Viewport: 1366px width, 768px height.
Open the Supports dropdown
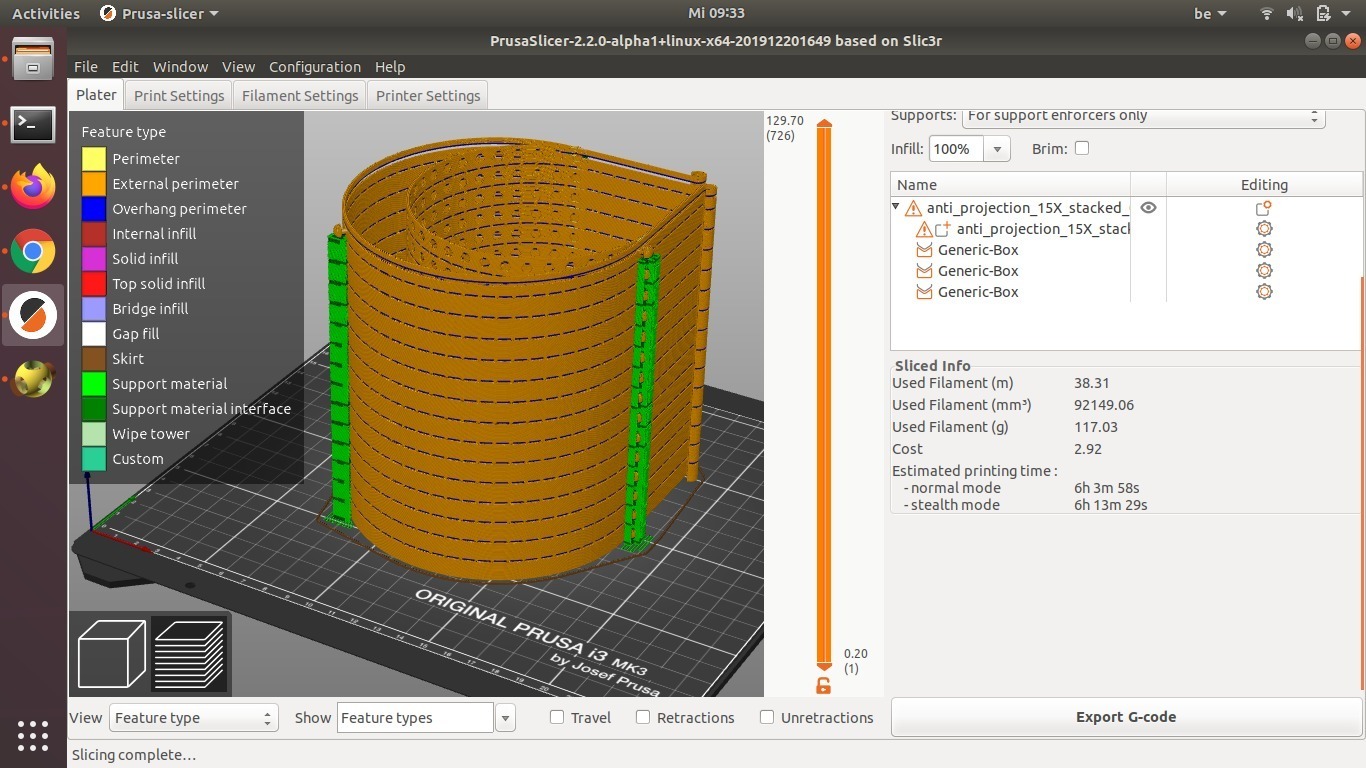pyautogui.click(x=1144, y=116)
